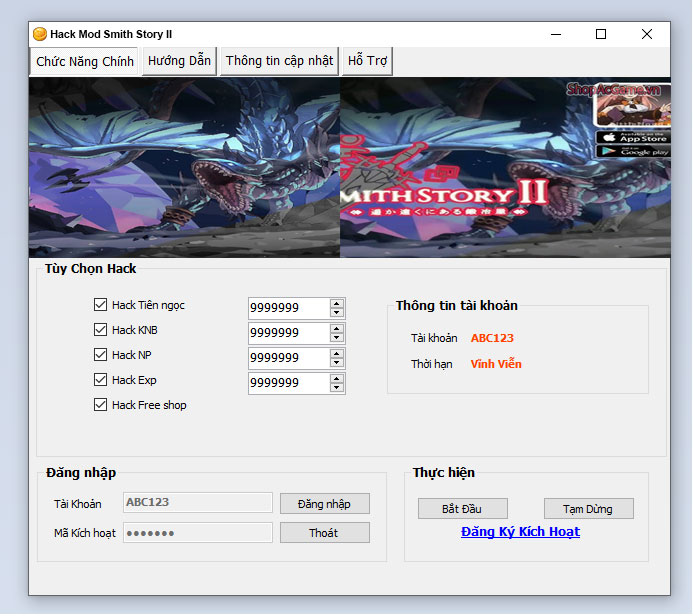Click the Đăng nhập button
693x616 pixels.
click(x=325, y=504)
